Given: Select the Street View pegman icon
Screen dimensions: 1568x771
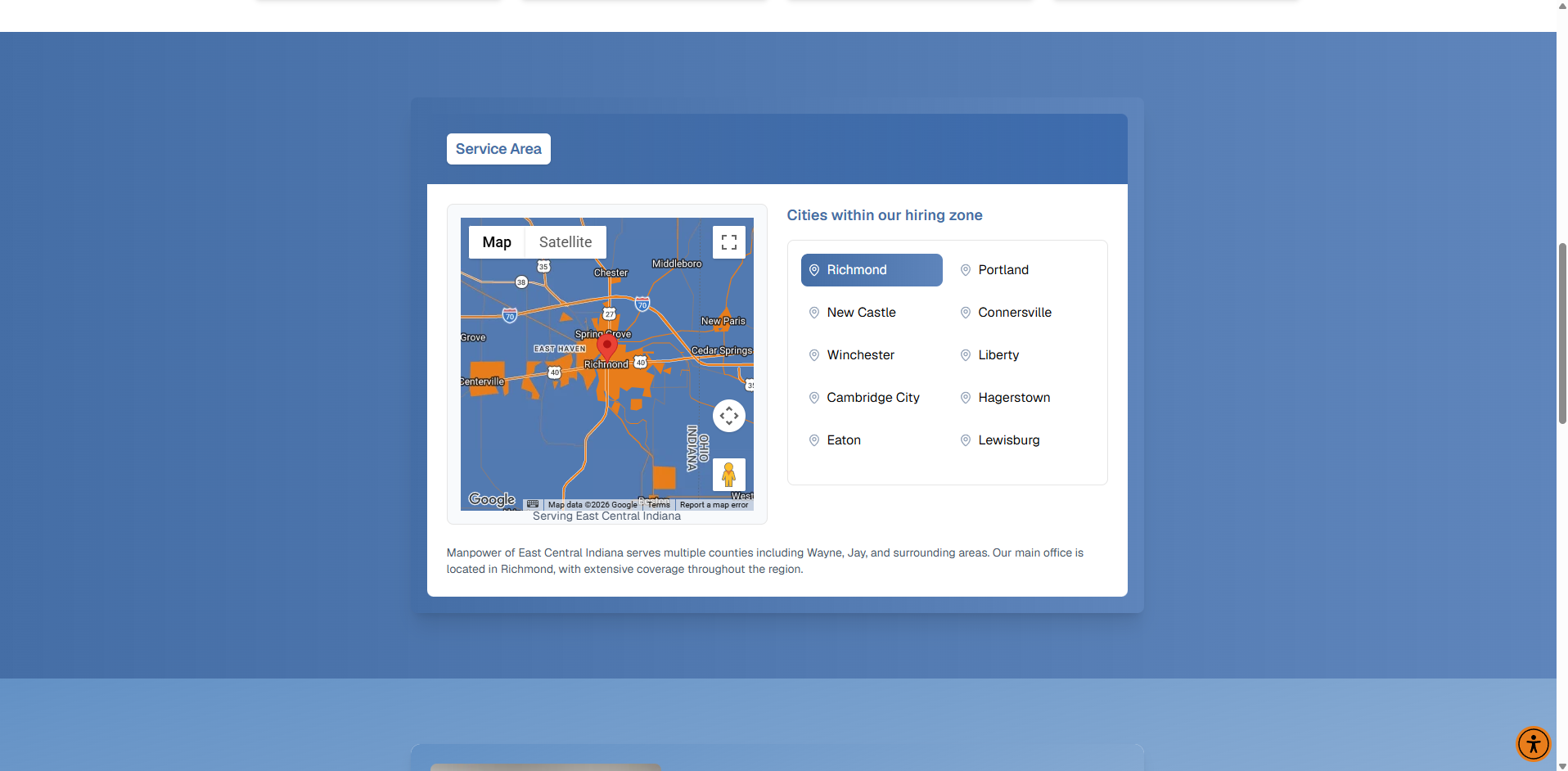Looking at the screenshot, I should click(x=728, y=475).
